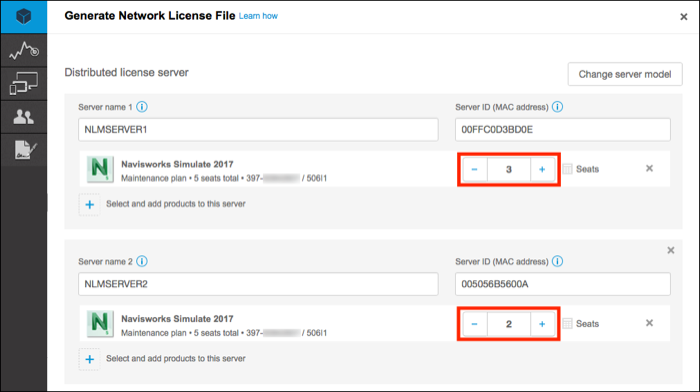Viewport: 700px width, 392px height.
Task: Click the plus icon to add products to server 1
Action: [x=89, y=204]
